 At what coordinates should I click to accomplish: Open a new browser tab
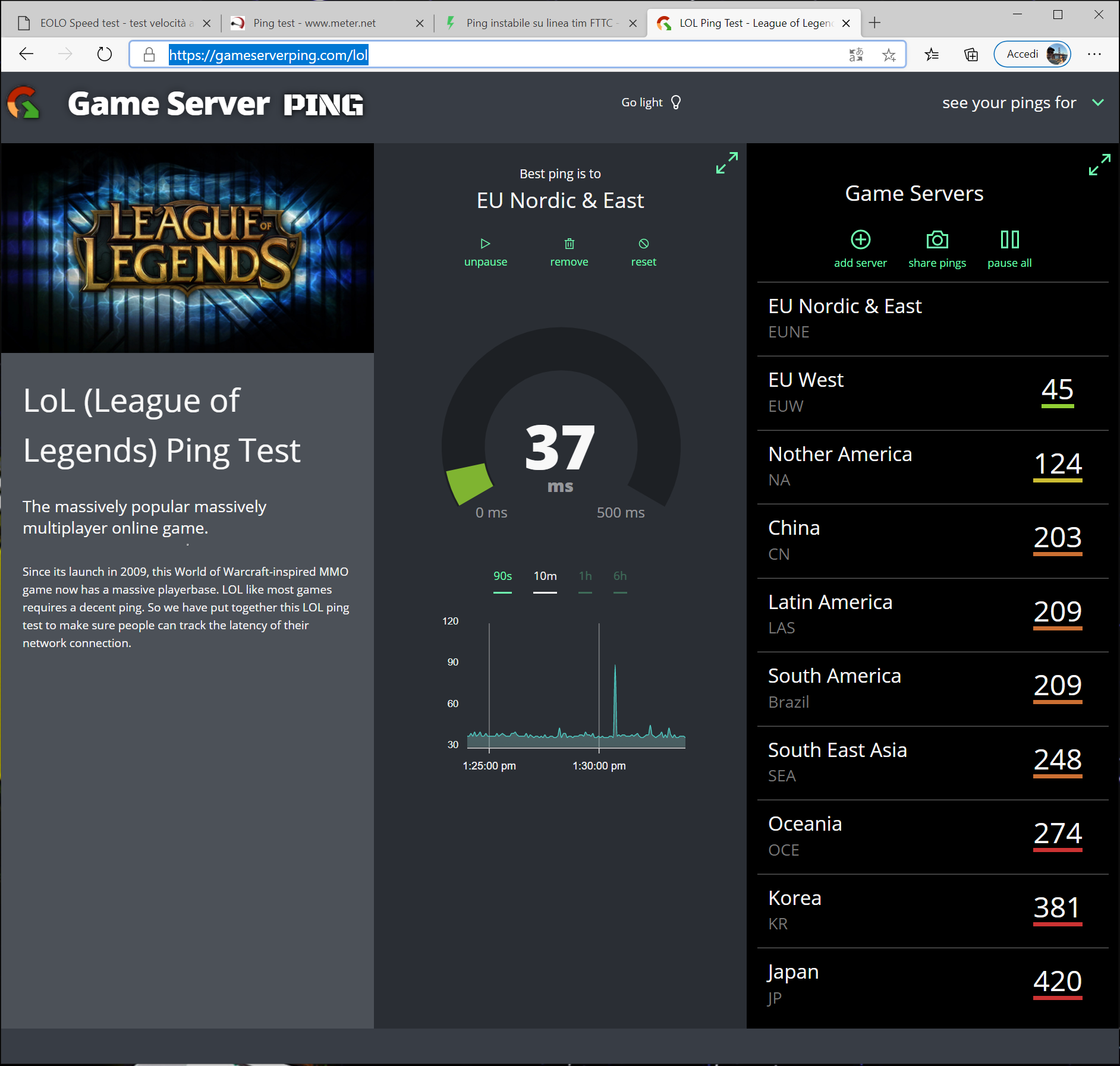pyautogui.click(x=874, y=23)
